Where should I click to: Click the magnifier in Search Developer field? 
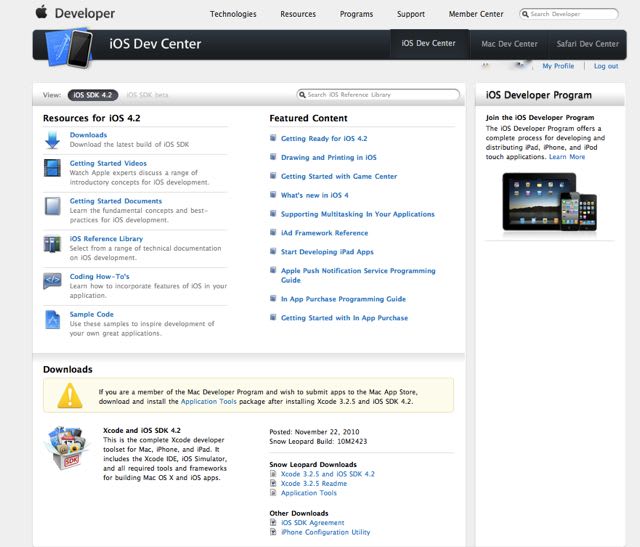click(525, 14)
